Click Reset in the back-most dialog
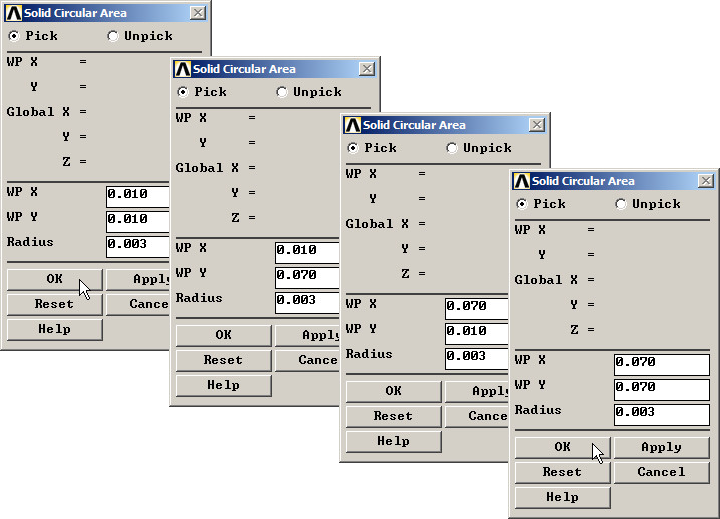This screenshot has height=519, width=720. pyautogui.click(x=54, y=304)
